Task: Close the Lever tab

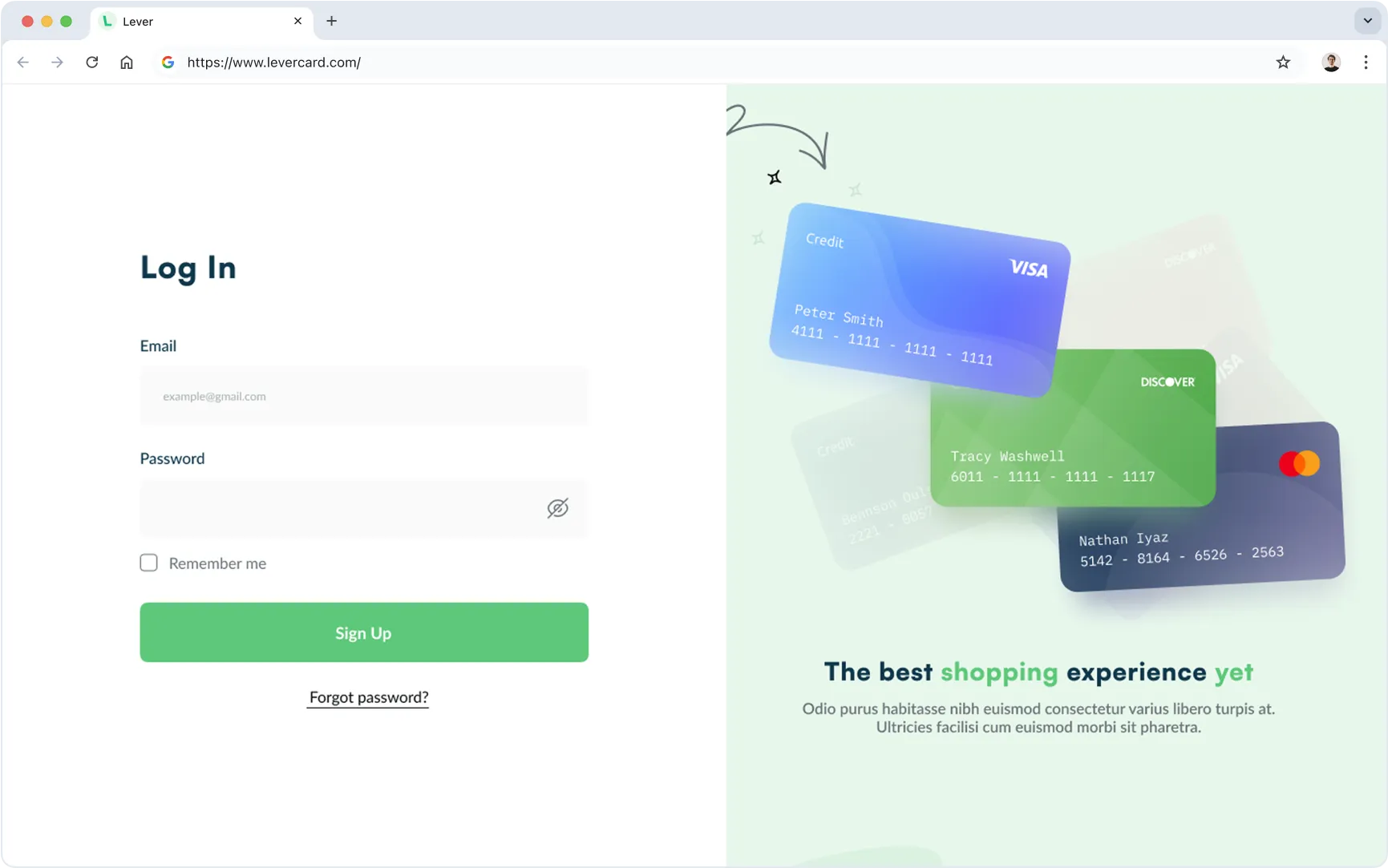Action: (297, 21)
